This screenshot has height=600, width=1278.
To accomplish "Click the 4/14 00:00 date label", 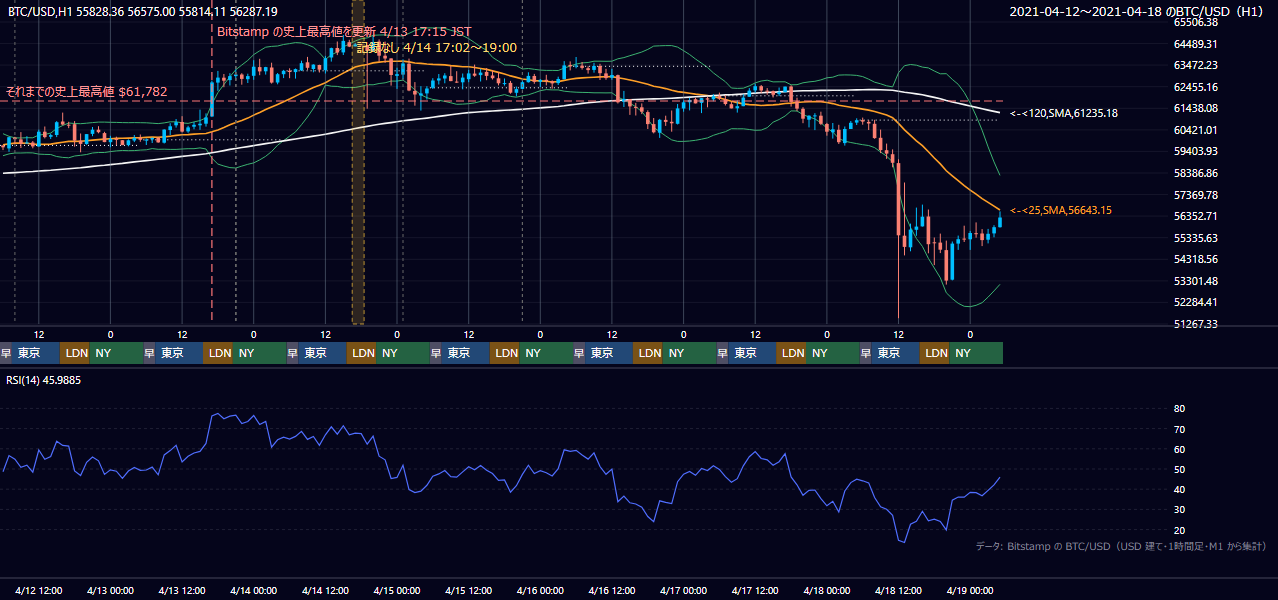I will (254, 590).
